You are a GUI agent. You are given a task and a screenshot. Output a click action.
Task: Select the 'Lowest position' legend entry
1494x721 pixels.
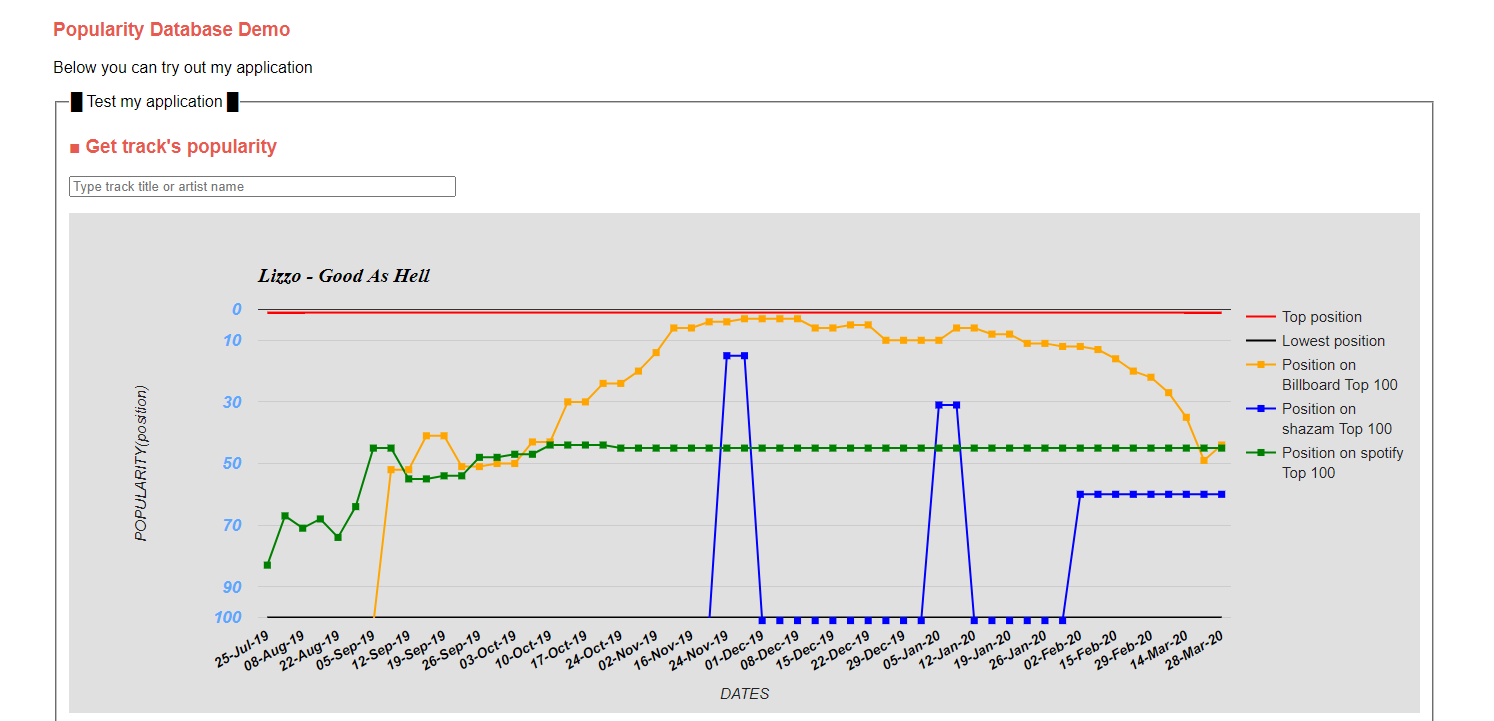(1315, 341)
